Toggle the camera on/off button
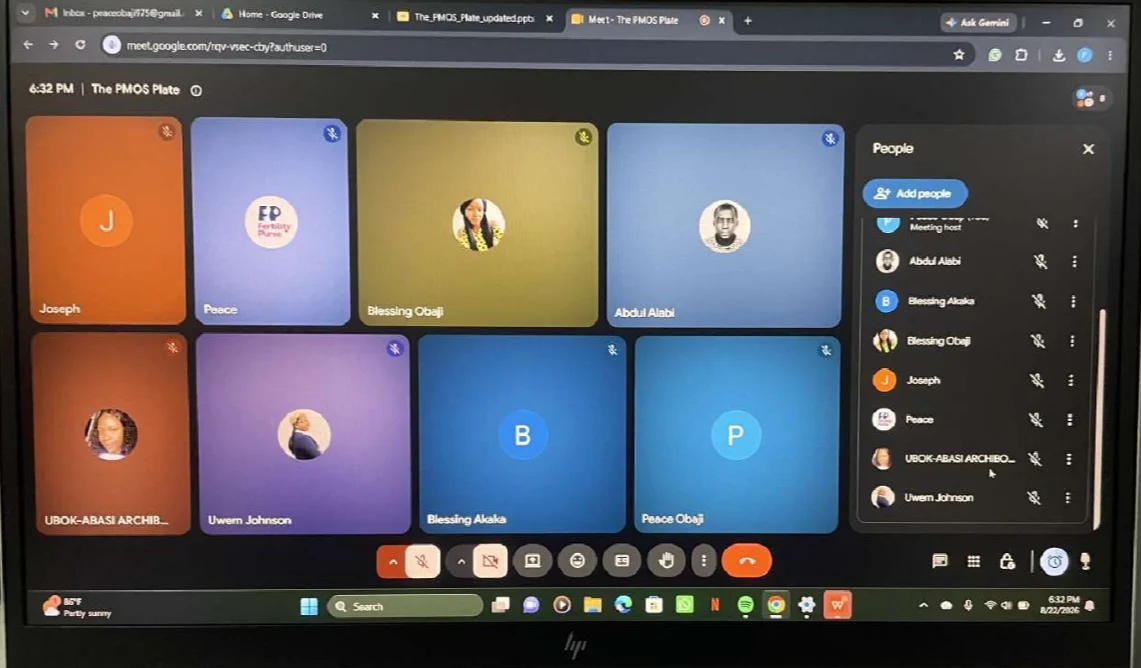This screenshot has height=668, width=1141. [490, 561]
